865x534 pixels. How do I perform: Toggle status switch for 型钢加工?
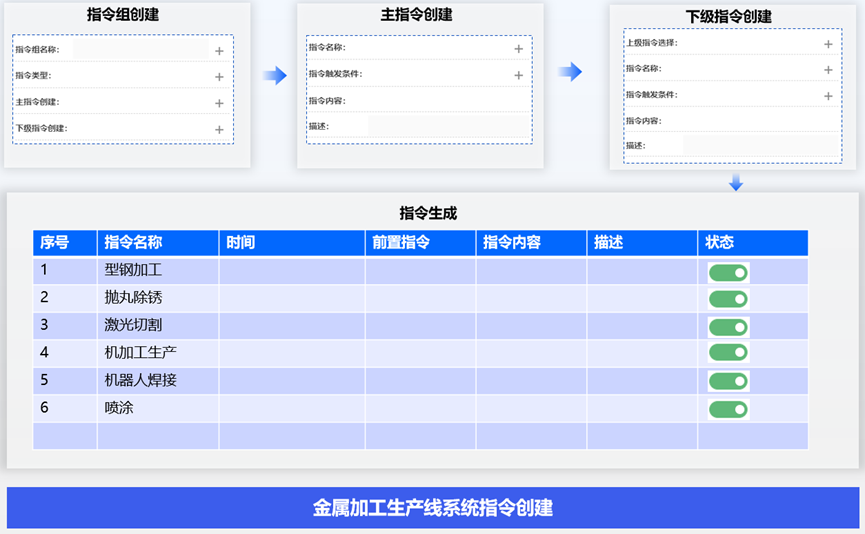(x=728, y=272)
